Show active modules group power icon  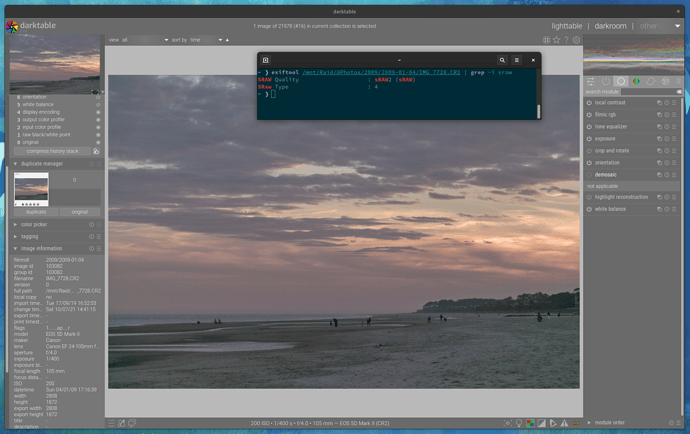pos(605,81)
